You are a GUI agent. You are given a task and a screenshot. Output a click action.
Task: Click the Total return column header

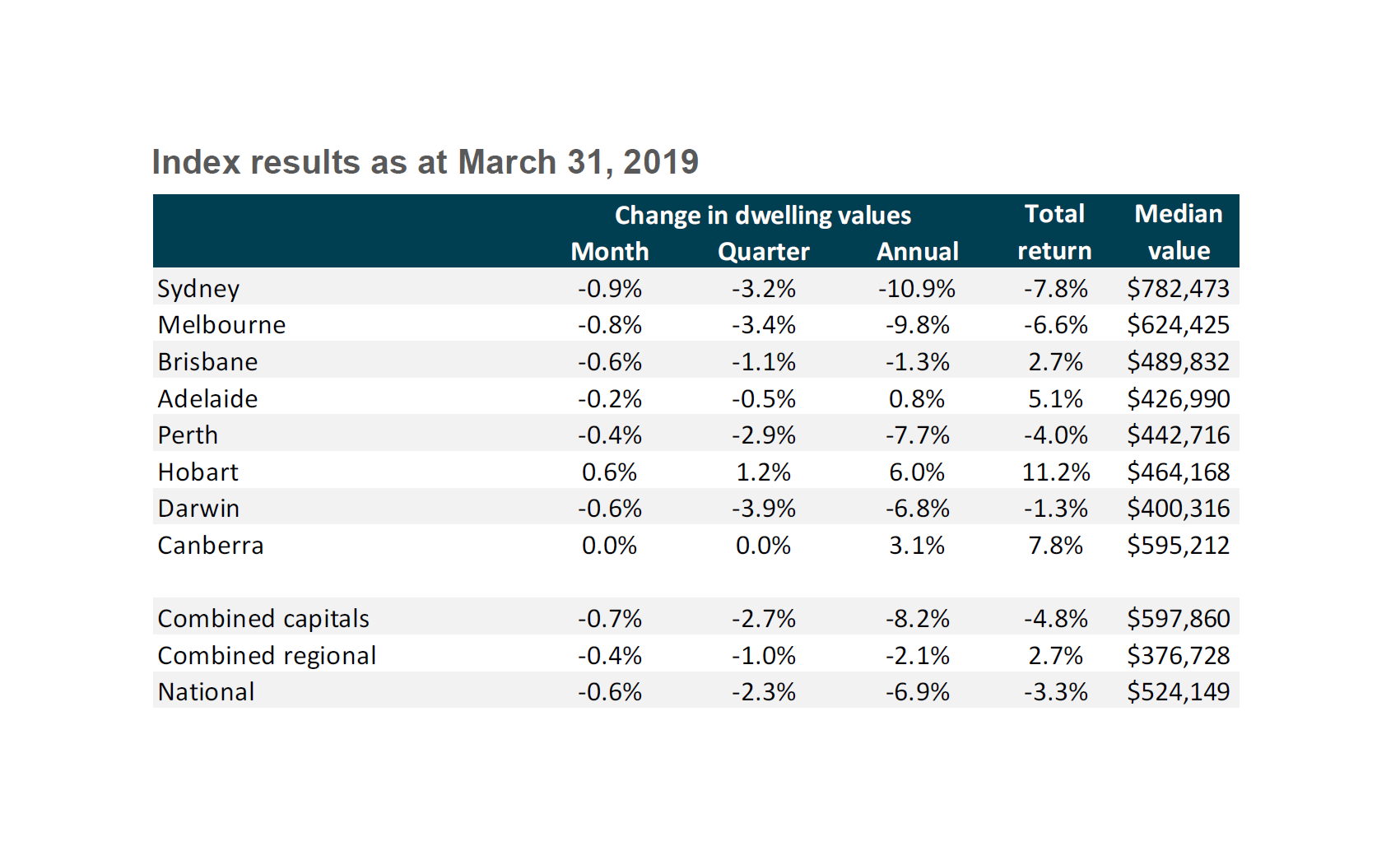(x=1054, y=232)
